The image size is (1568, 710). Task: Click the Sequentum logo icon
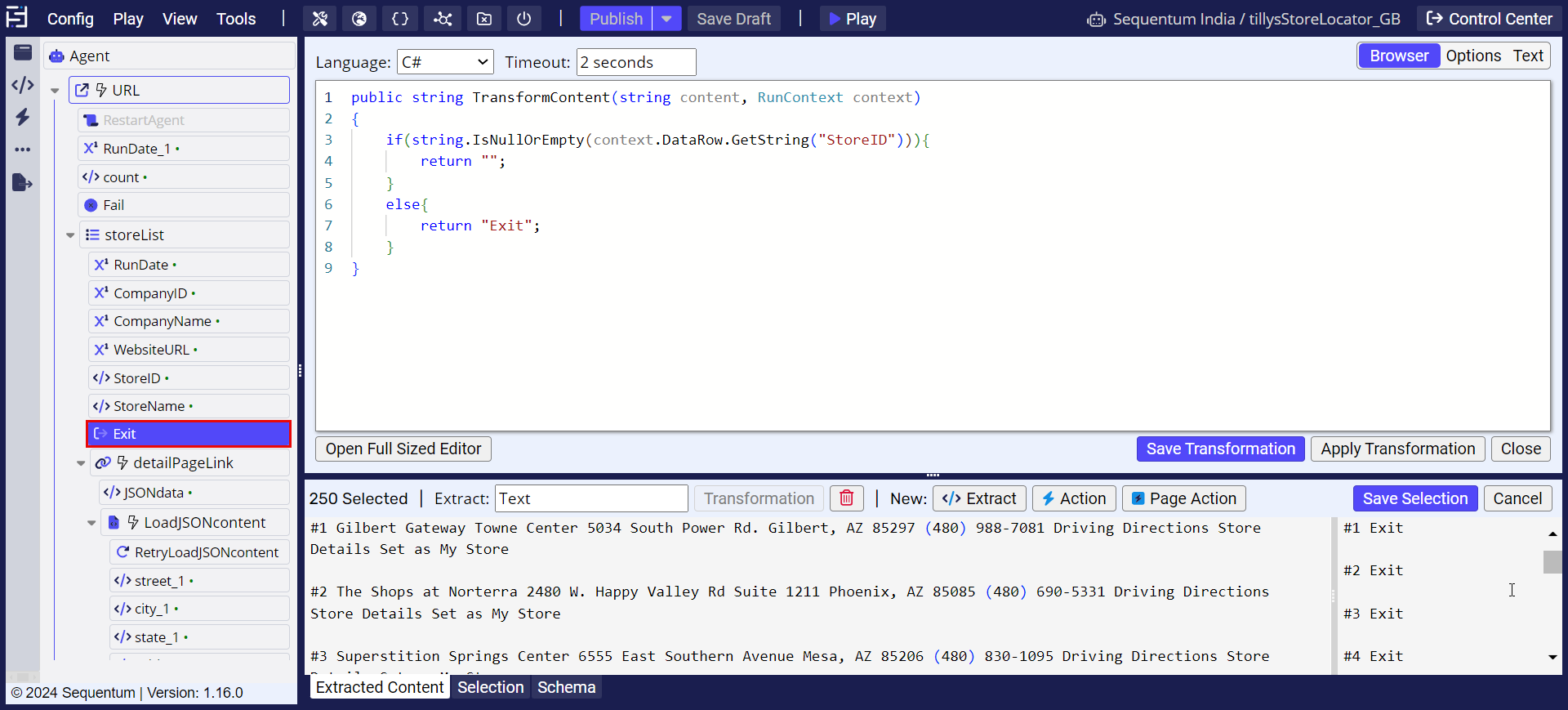click(x=16, y=17)
